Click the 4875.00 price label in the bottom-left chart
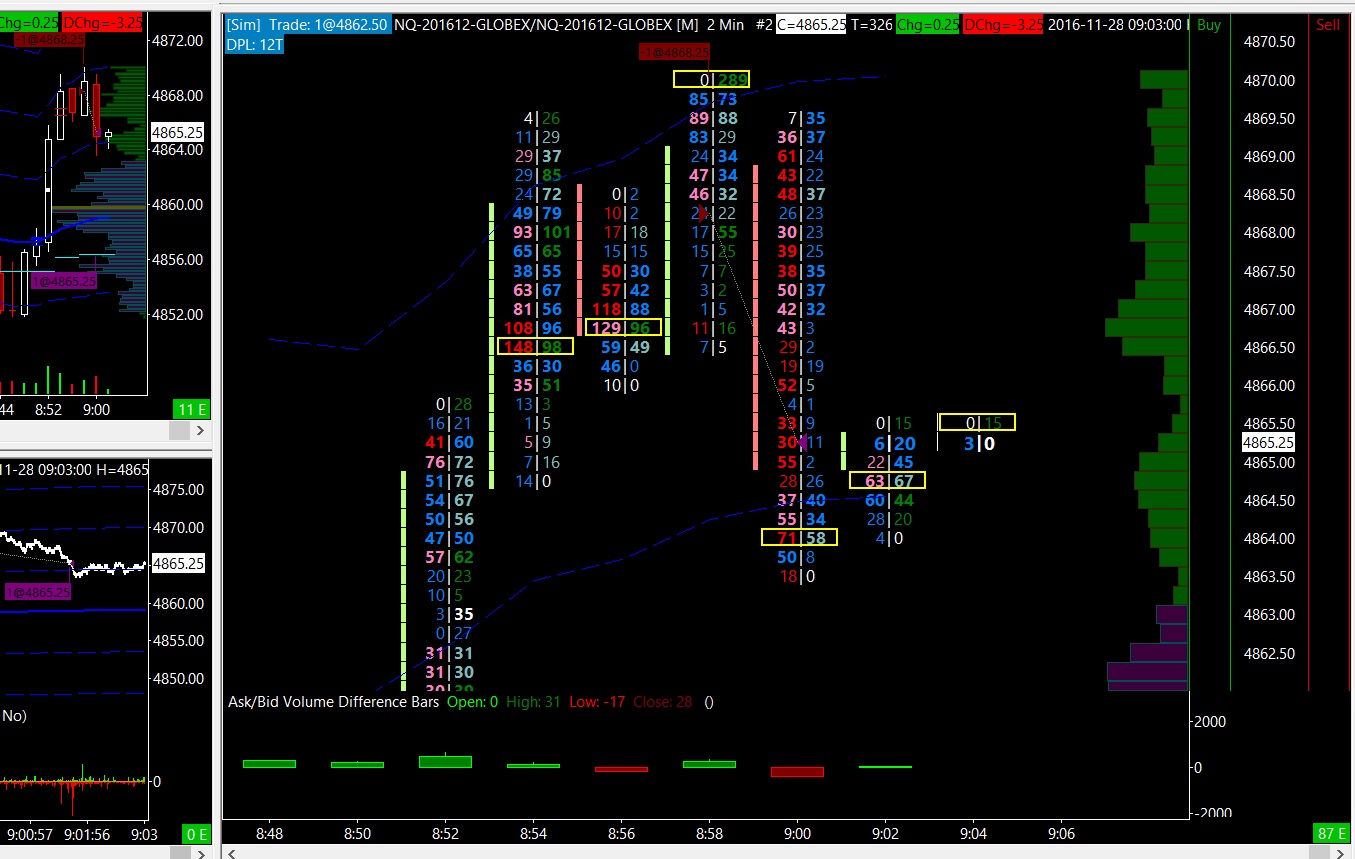Screen dimensions: 1355x859 pos(178,490)
